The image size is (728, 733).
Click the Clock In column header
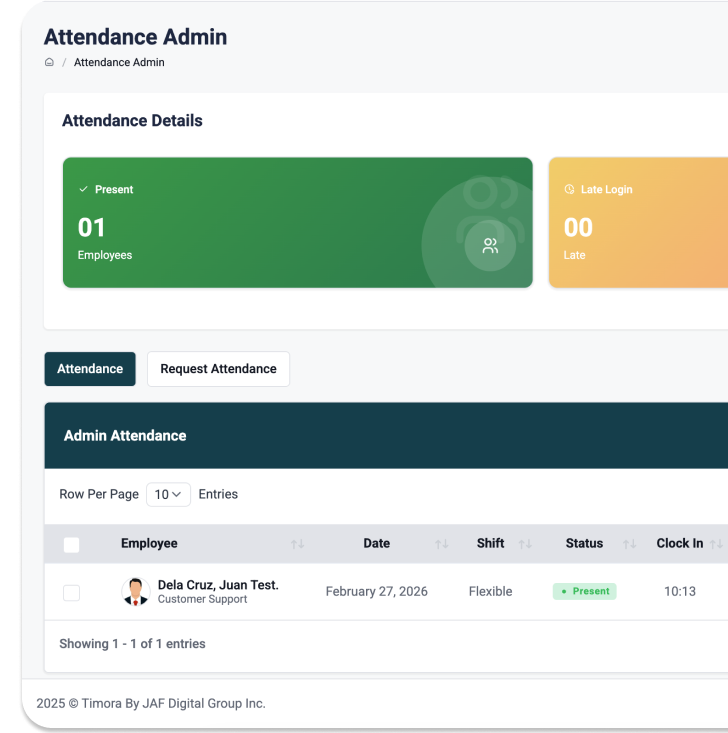680,543
